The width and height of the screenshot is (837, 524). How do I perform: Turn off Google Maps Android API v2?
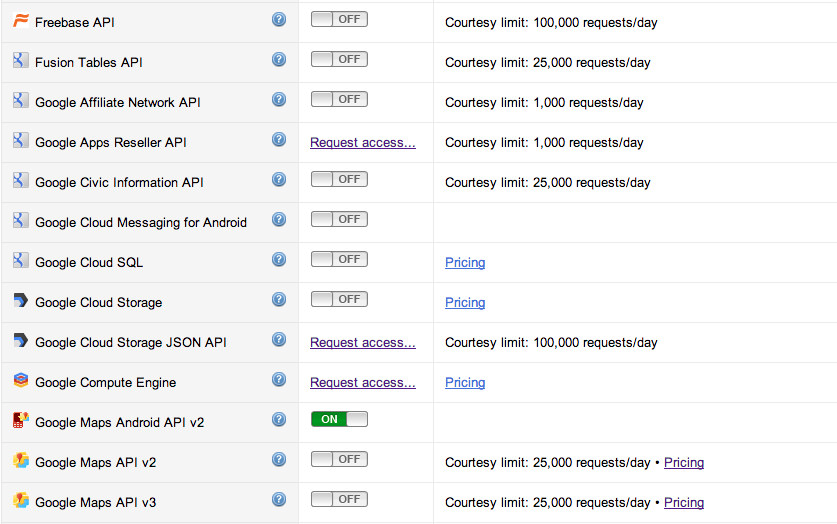[339, 420]
